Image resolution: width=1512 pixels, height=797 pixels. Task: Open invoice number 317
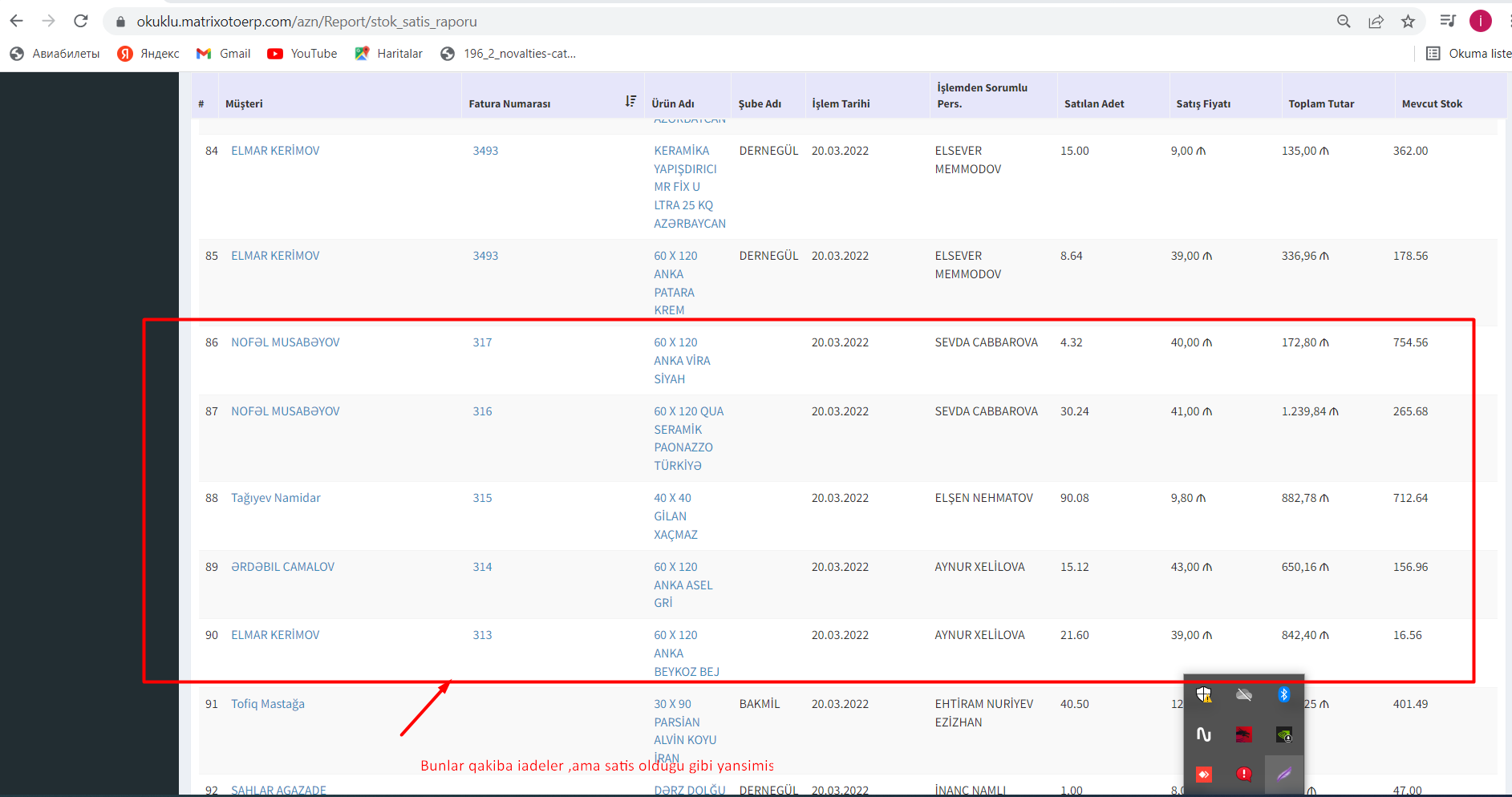pos(482,342)
